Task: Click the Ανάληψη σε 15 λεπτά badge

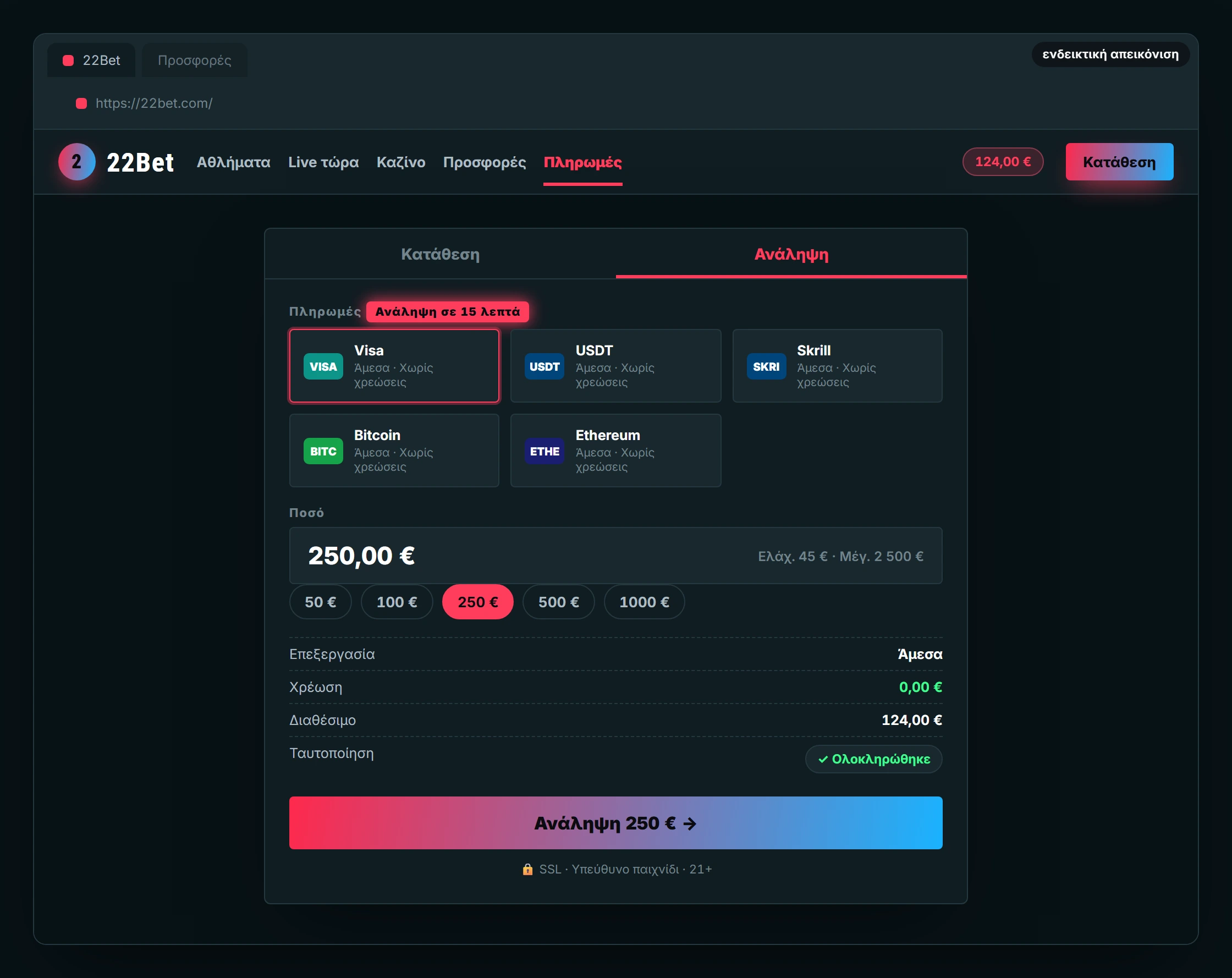Action: [x=448, y=311]
